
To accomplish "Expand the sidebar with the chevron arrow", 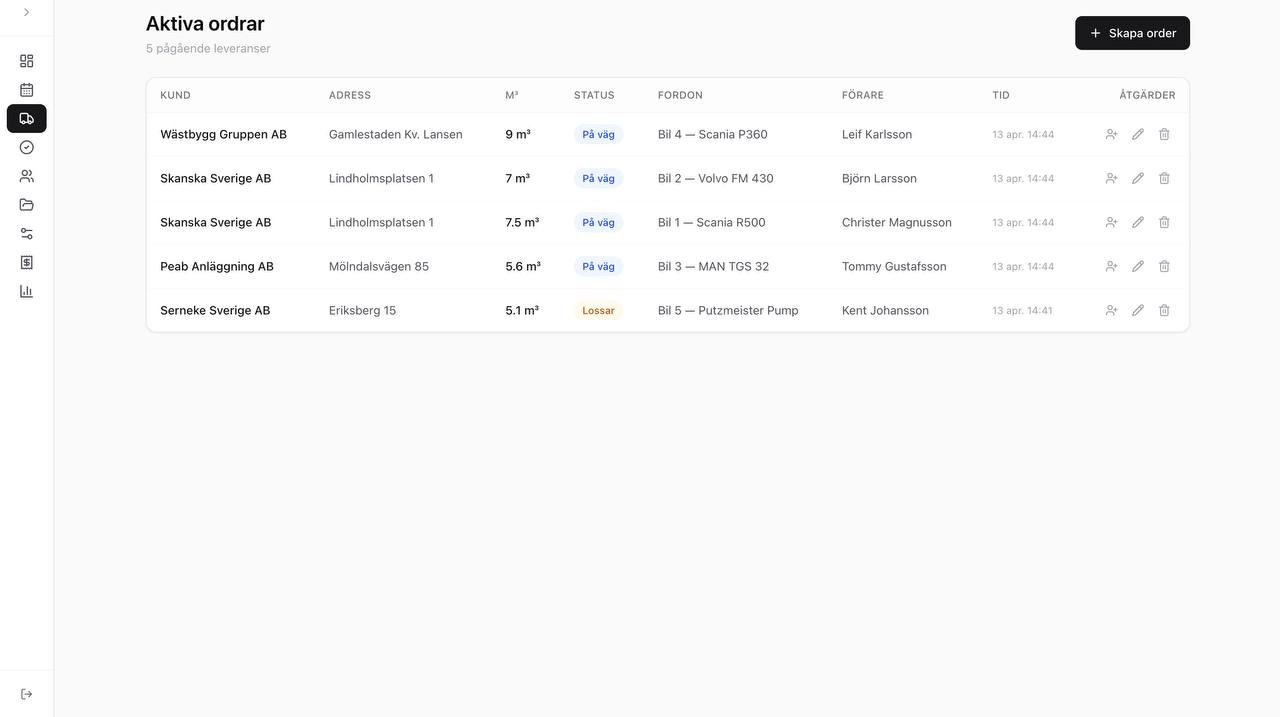I will pos(26,12).
